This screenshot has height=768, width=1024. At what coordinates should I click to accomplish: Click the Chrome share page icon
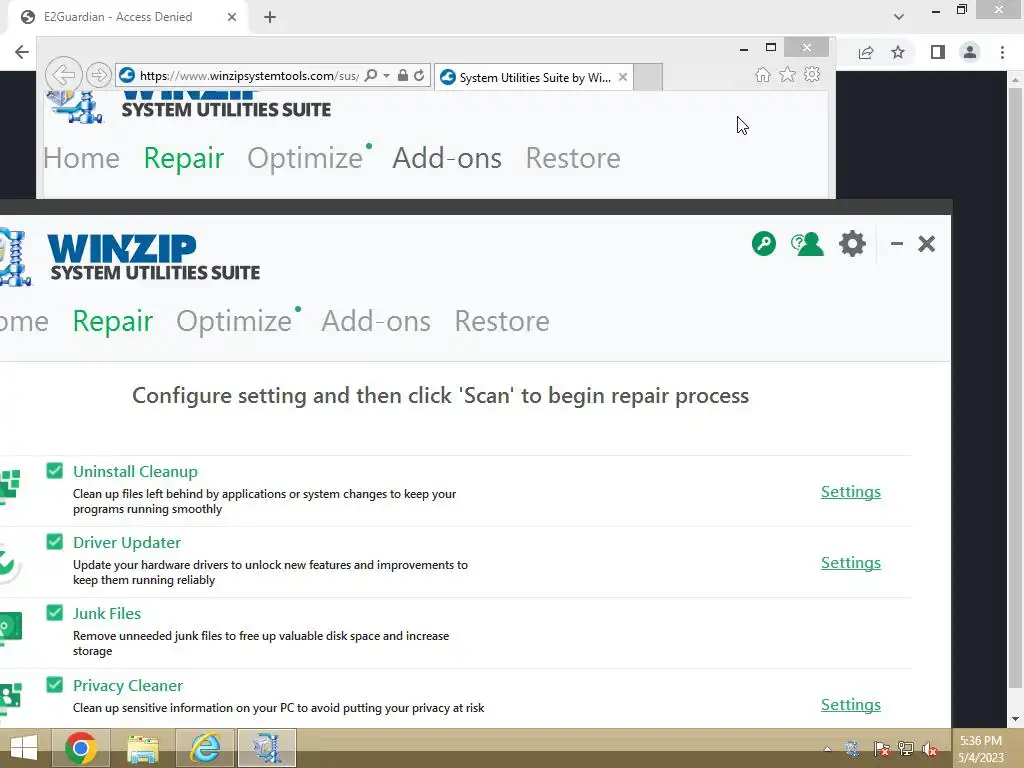tap(866, 52)
